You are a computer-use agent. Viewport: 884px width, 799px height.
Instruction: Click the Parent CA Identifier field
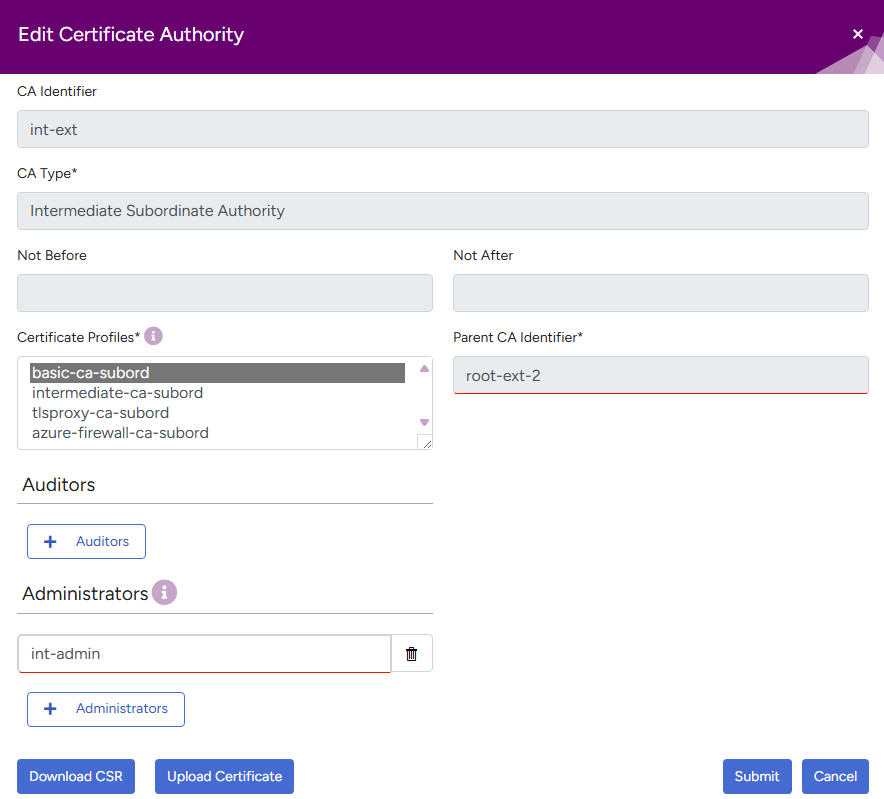[660, 376]
